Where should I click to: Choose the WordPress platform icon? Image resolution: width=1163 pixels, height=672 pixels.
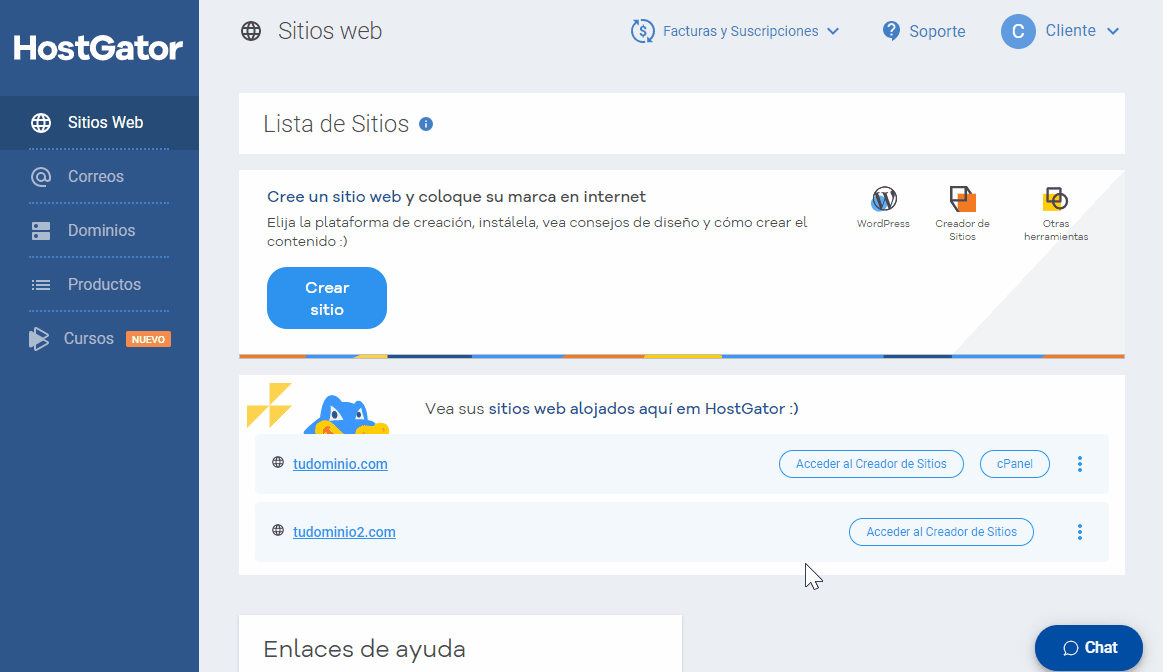tap(883, 199)
